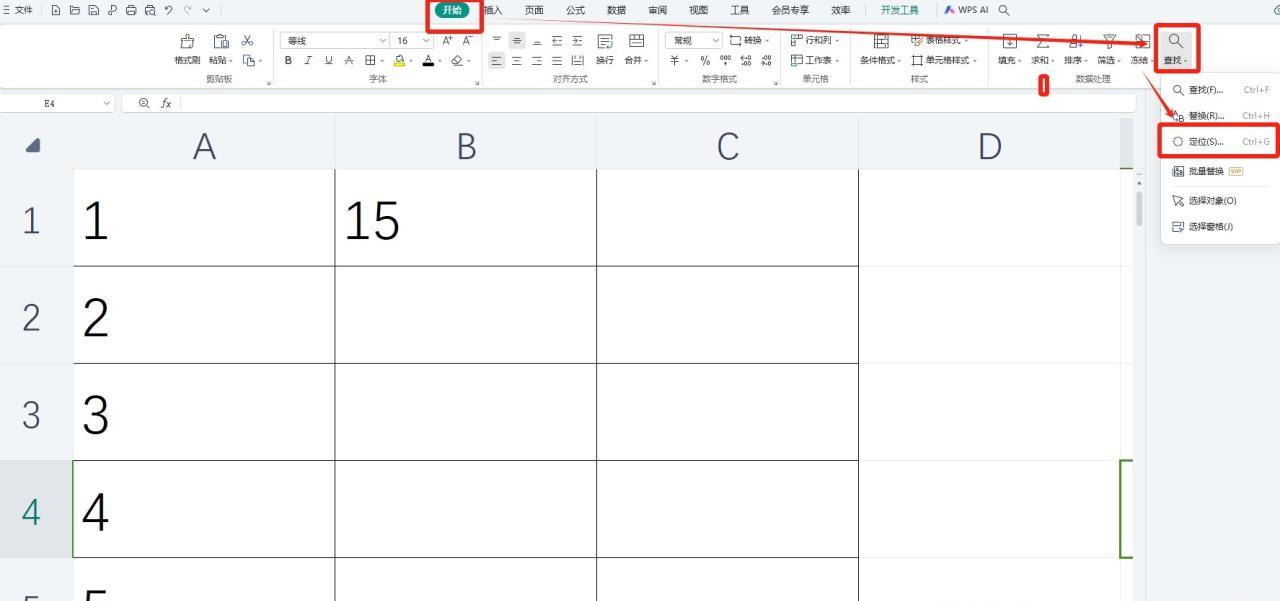Image resolution: width=1280 pixels, height=601 pixels.
Task: Select cell B1 containing 15
Action: 466,217
